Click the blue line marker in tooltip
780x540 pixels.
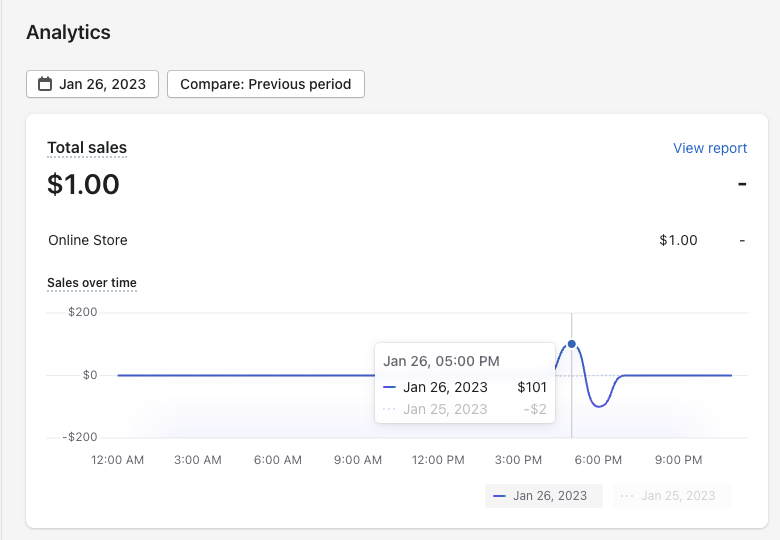[390, 388]
